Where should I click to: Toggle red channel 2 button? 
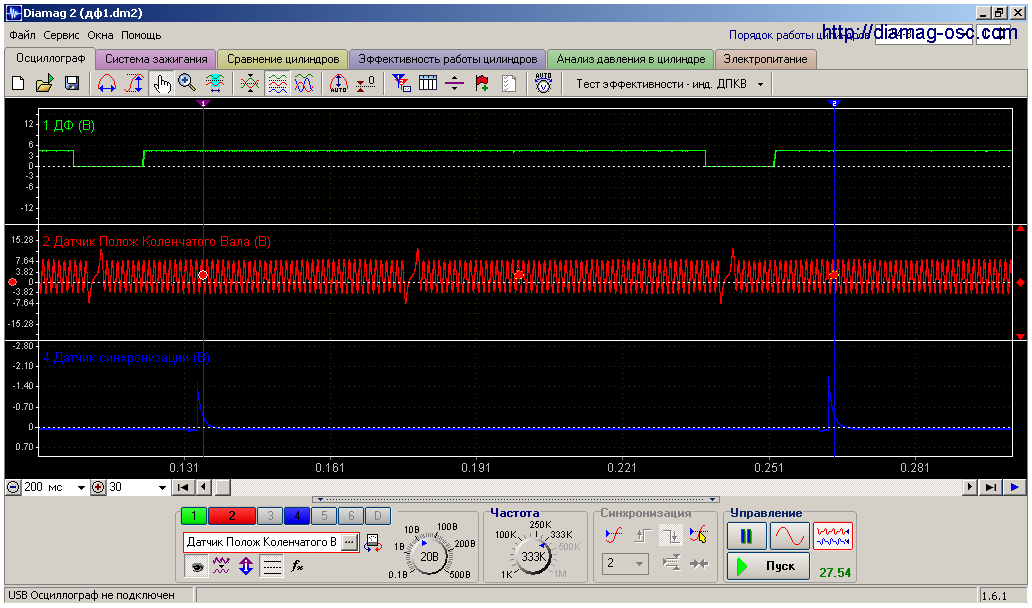(232, 516)
